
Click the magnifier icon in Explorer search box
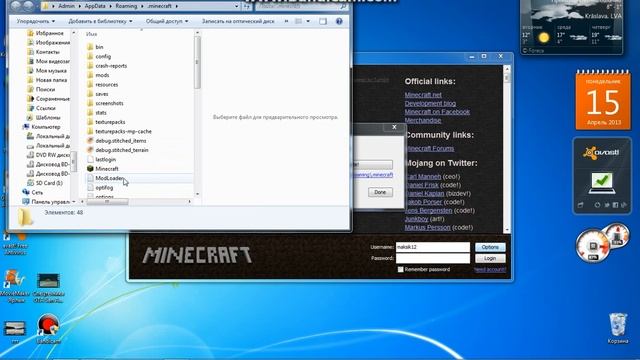[x=343, y=6]
